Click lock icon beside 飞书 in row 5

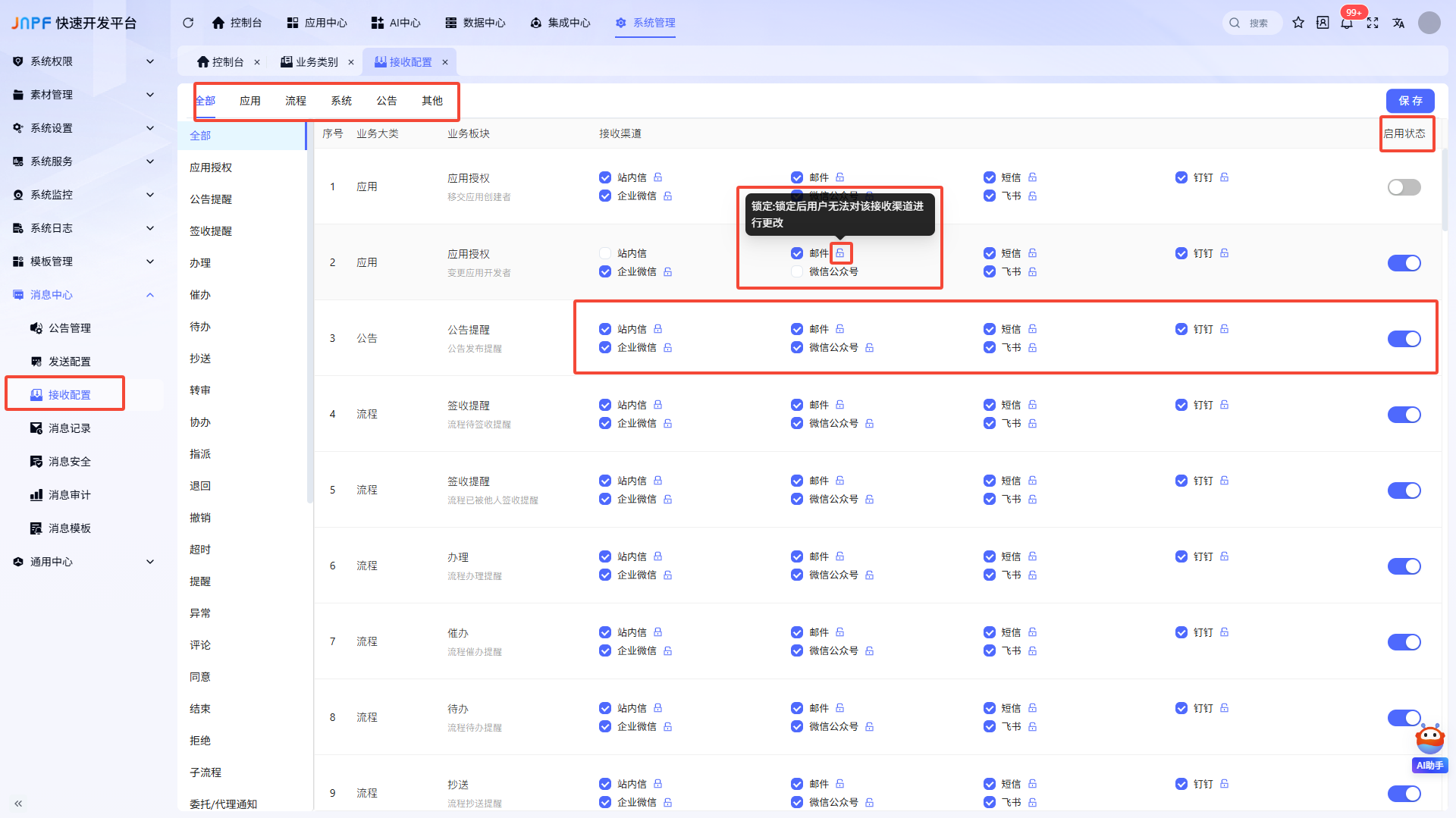[x=1032, y=499]
